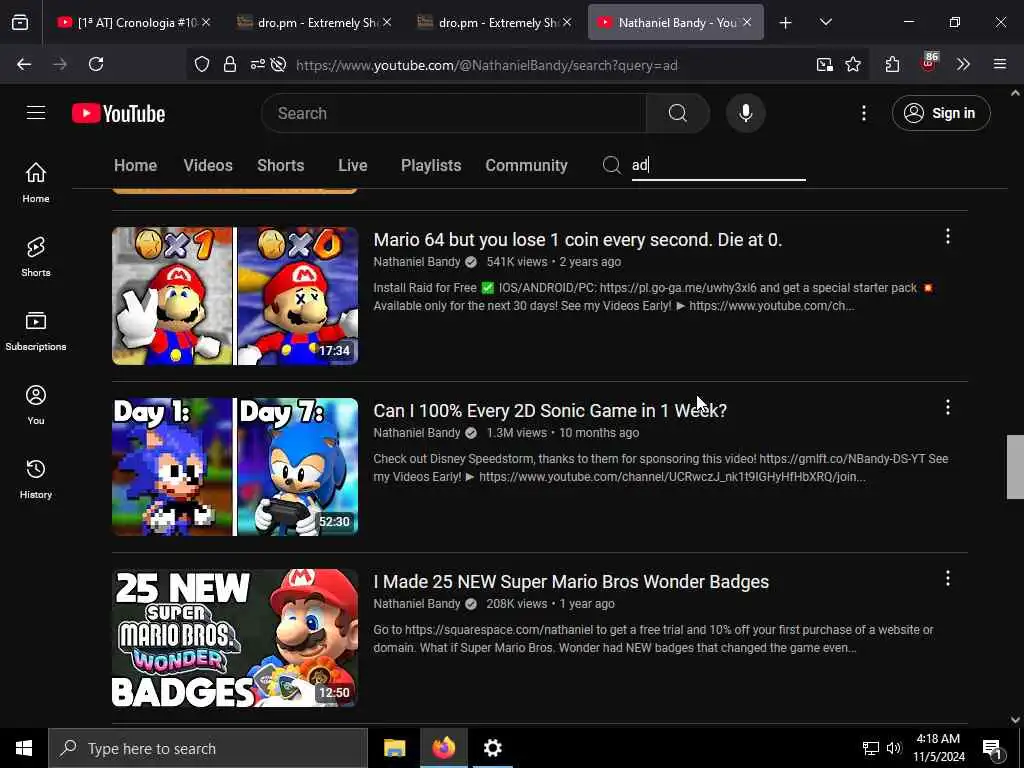Switch to channel Shorts tab
The image size is (1024, 768).
pyautogui.click(x=280, y=165)
